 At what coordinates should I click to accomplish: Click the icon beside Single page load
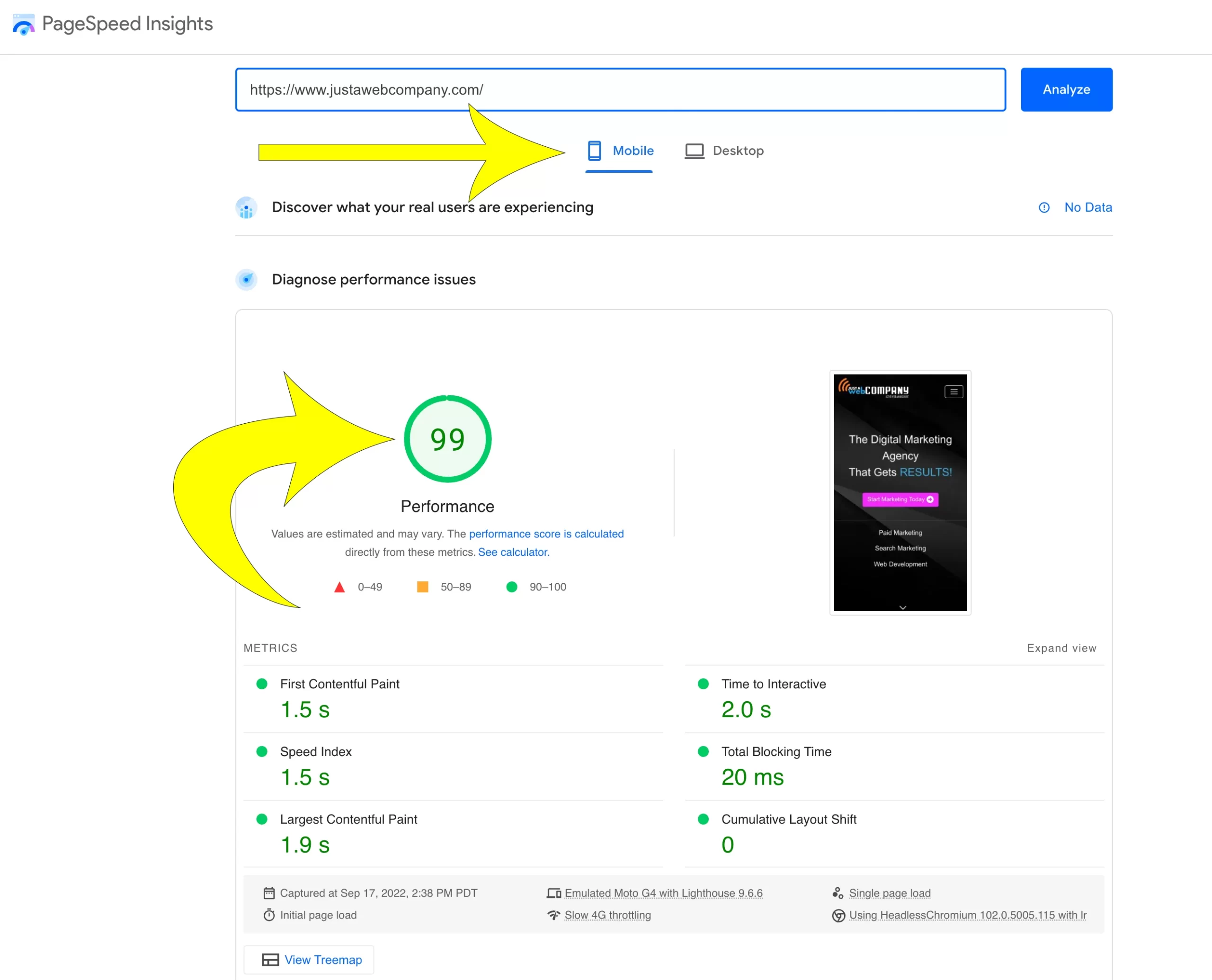tap(838, 893)
